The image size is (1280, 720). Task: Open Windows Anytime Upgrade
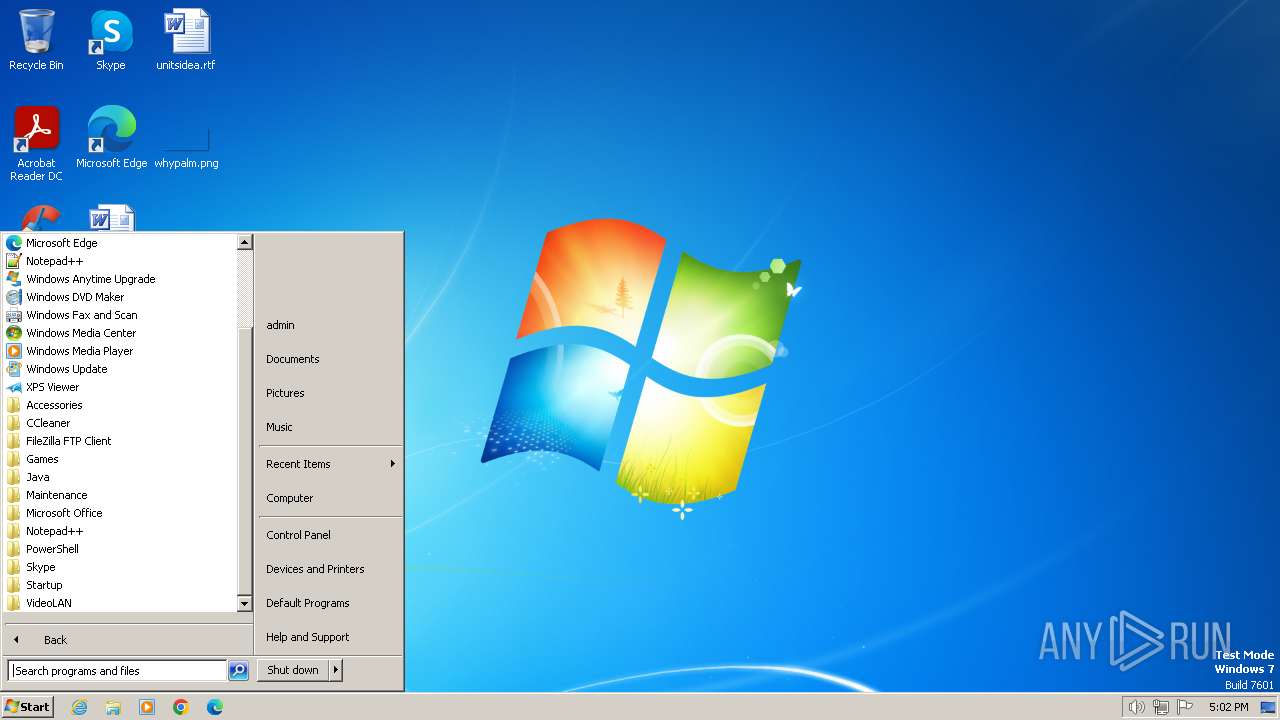click(x=90, y=279)
